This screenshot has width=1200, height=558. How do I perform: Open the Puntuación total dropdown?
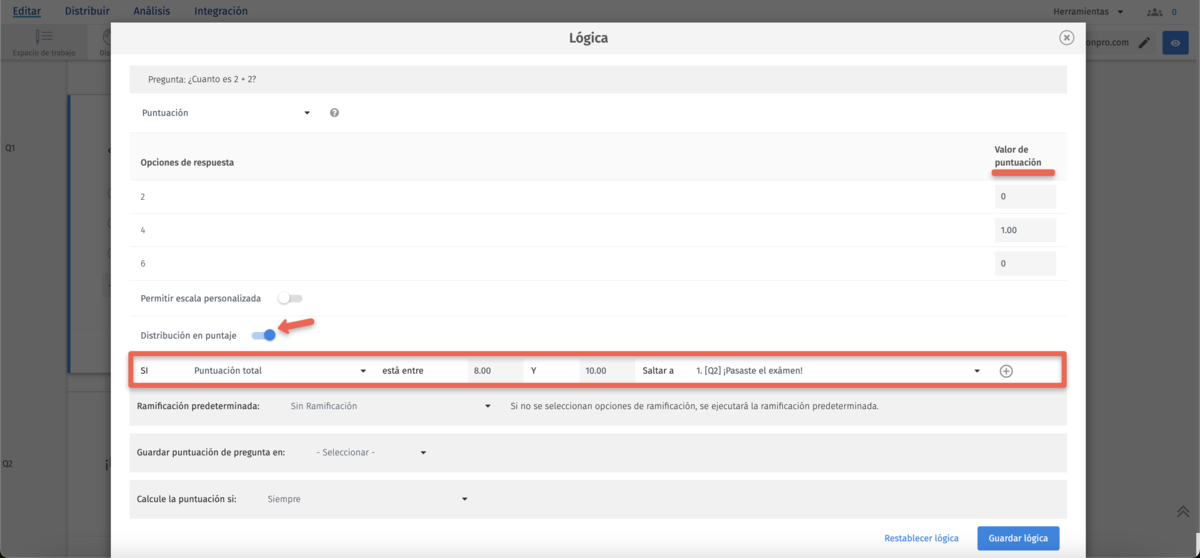(280, 371)
